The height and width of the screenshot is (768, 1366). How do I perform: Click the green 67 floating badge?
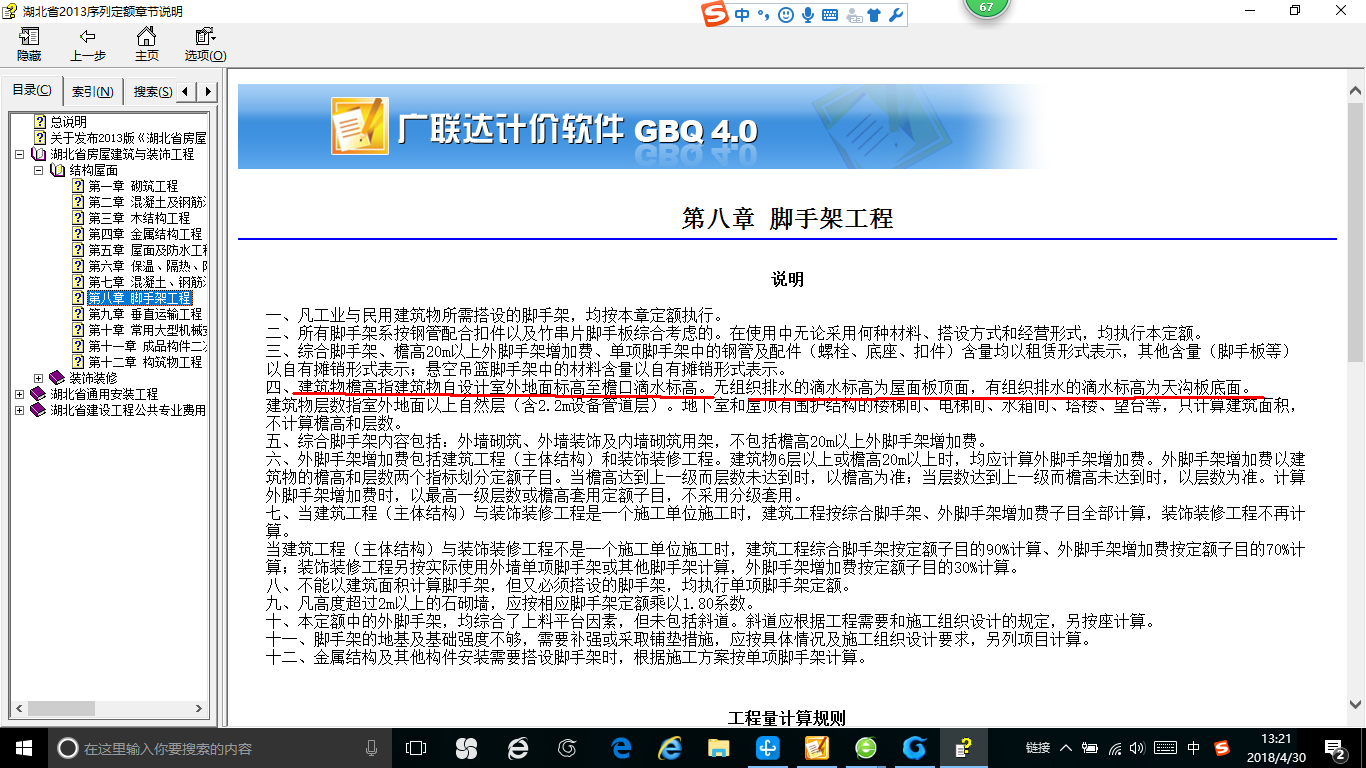pyautogui.click(x=987, y=8)
